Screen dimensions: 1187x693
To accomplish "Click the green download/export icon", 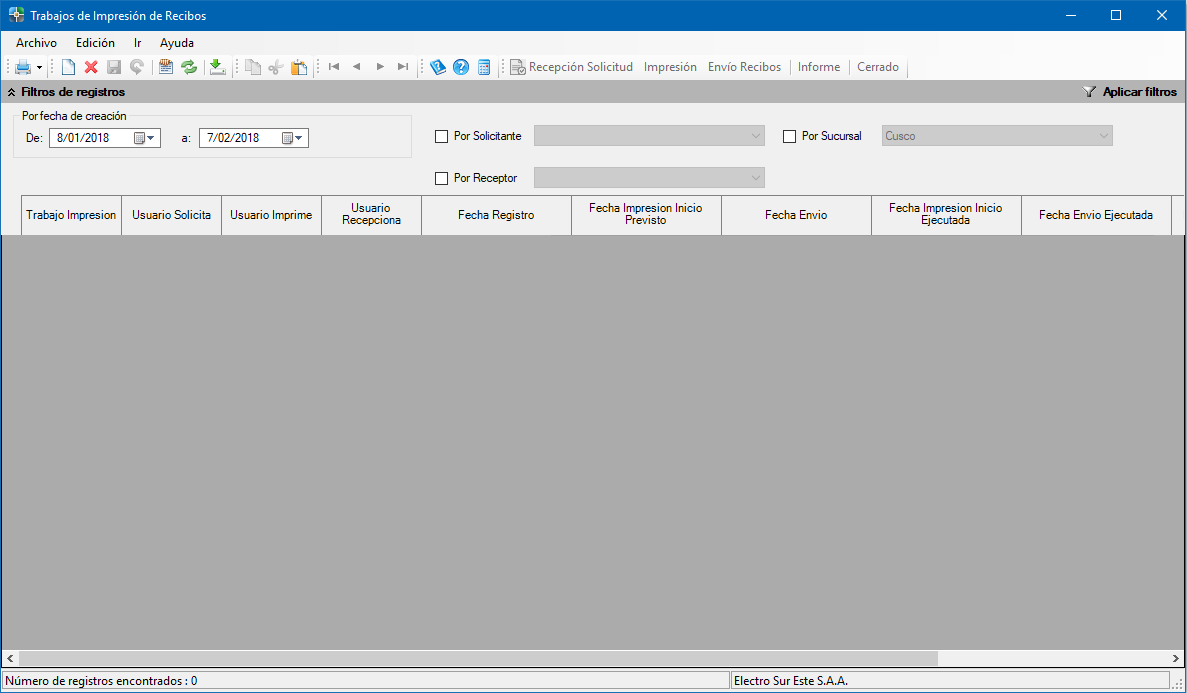I will click(217, 67).
